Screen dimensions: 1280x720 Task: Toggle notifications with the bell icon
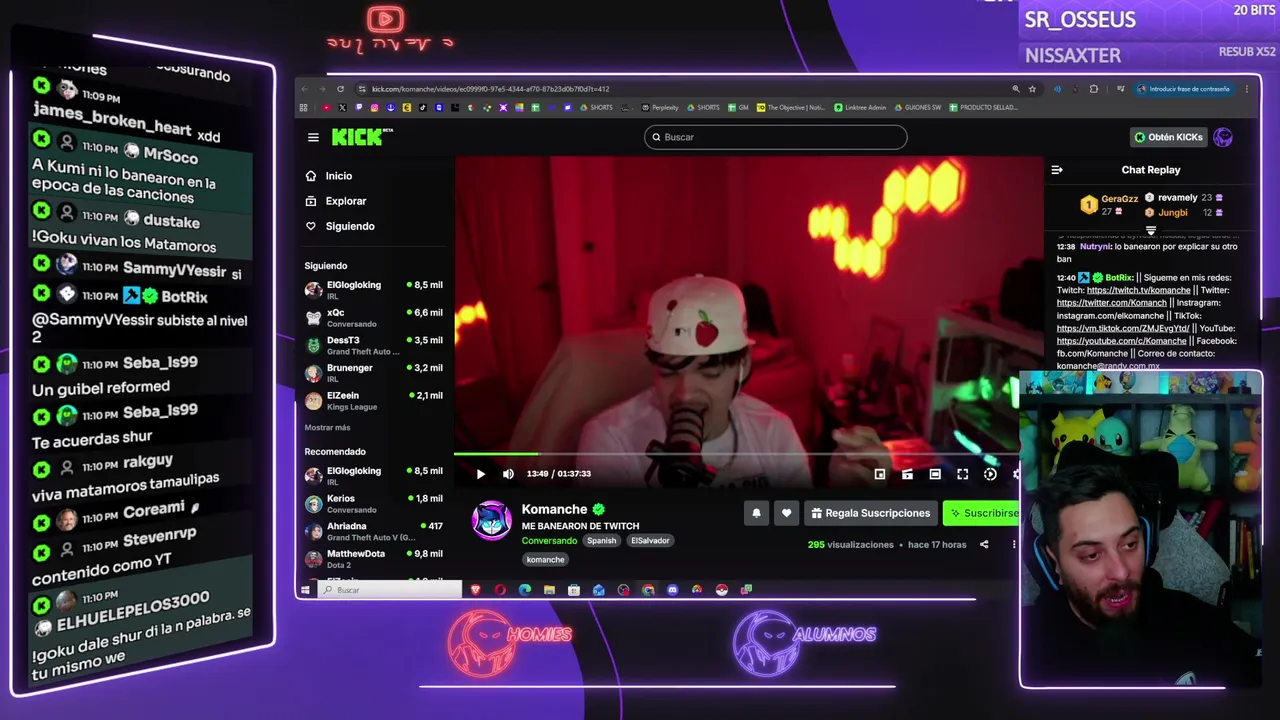756,513
